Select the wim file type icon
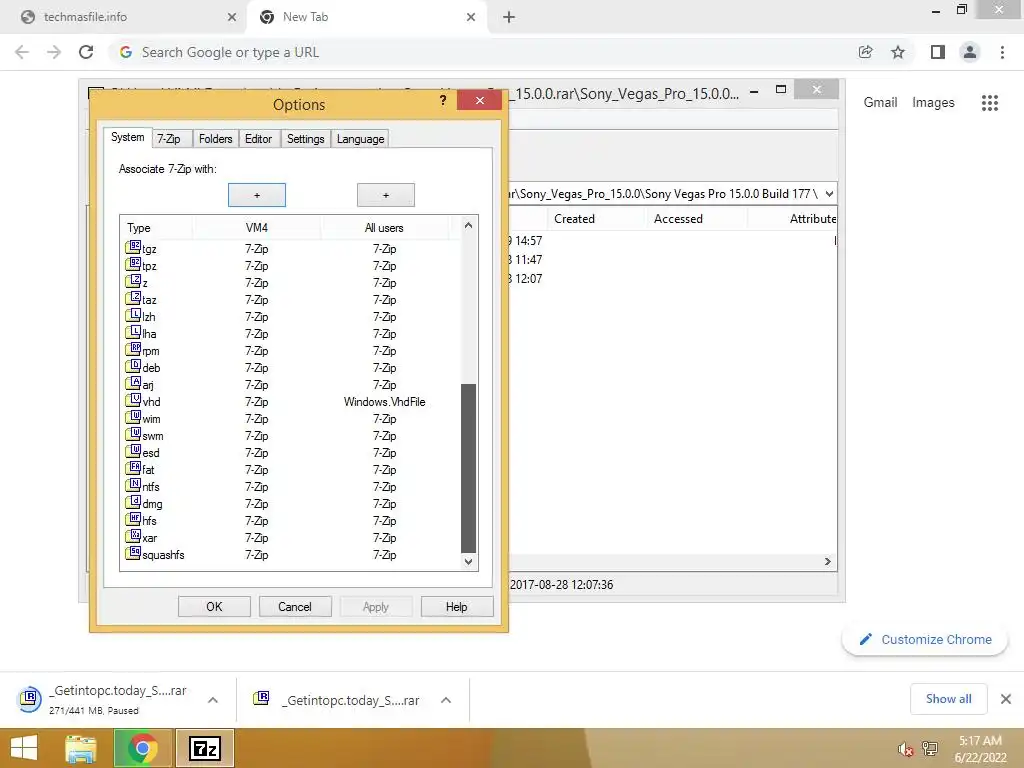 133,417
